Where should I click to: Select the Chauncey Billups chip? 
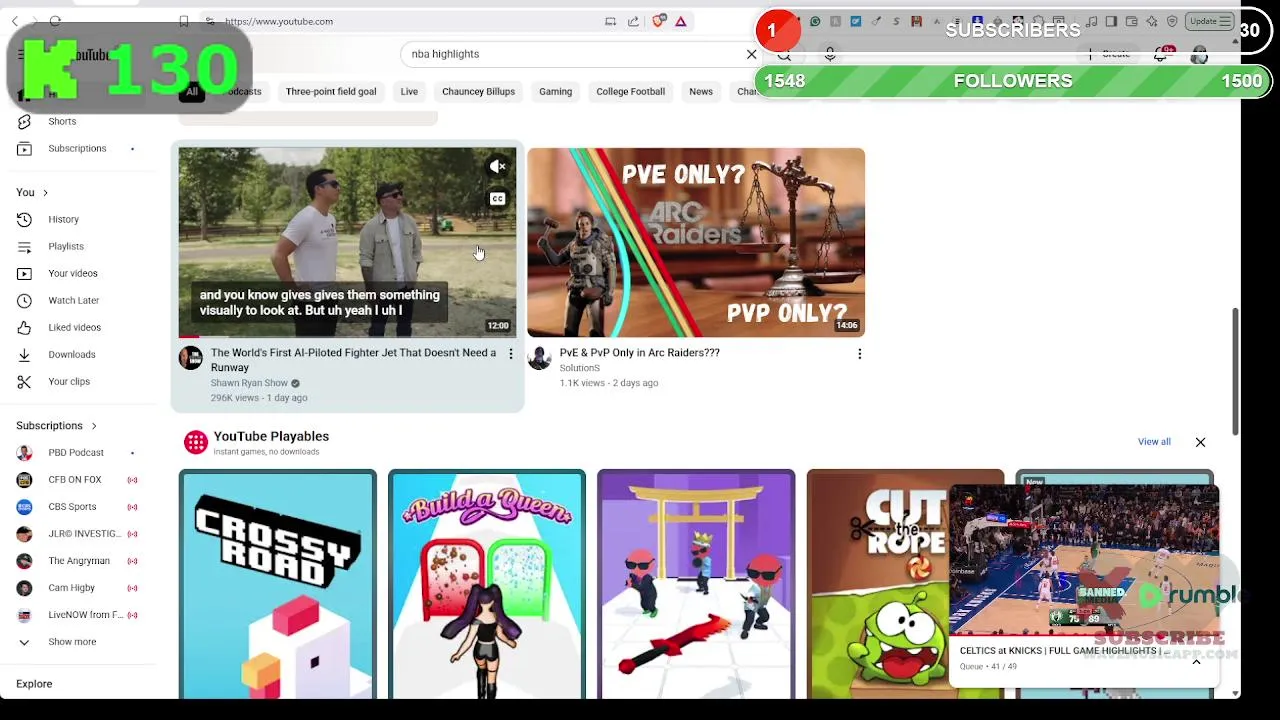click(478, 92)
